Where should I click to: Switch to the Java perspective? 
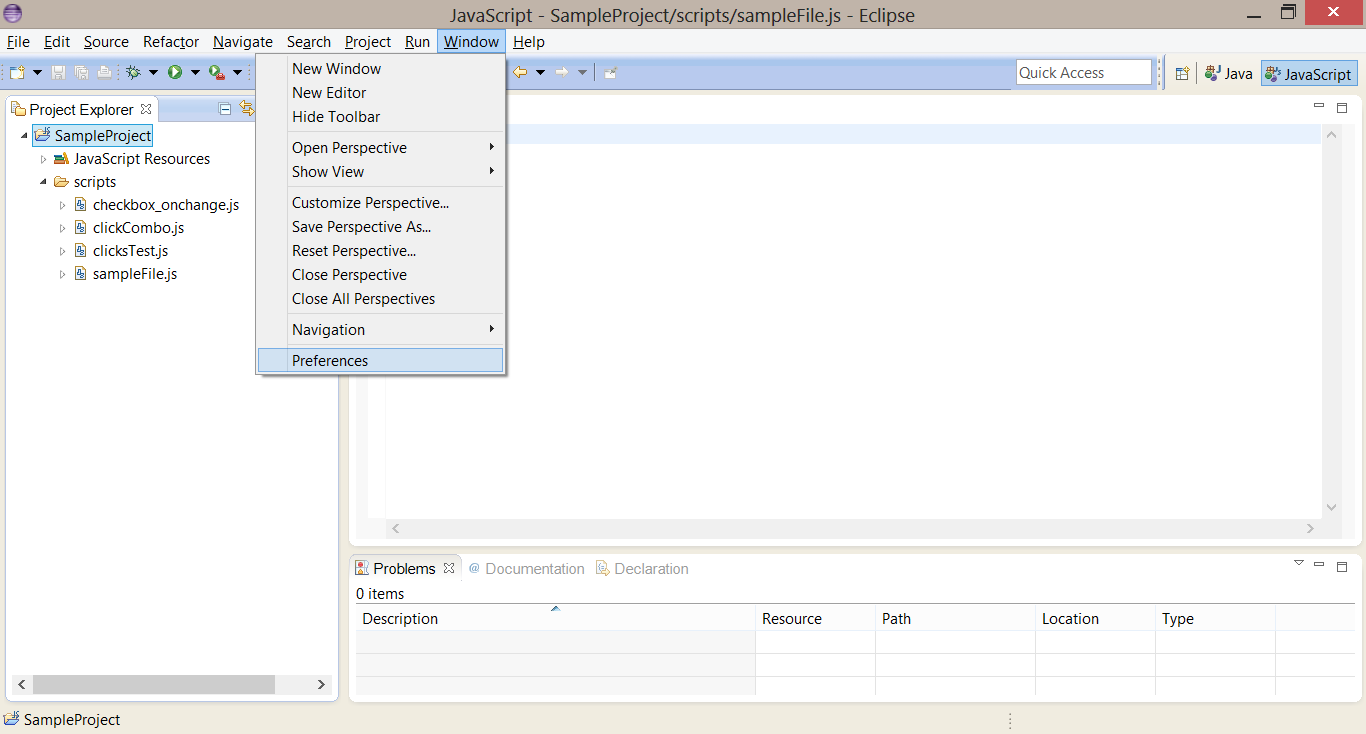[x=1228, y=72]
